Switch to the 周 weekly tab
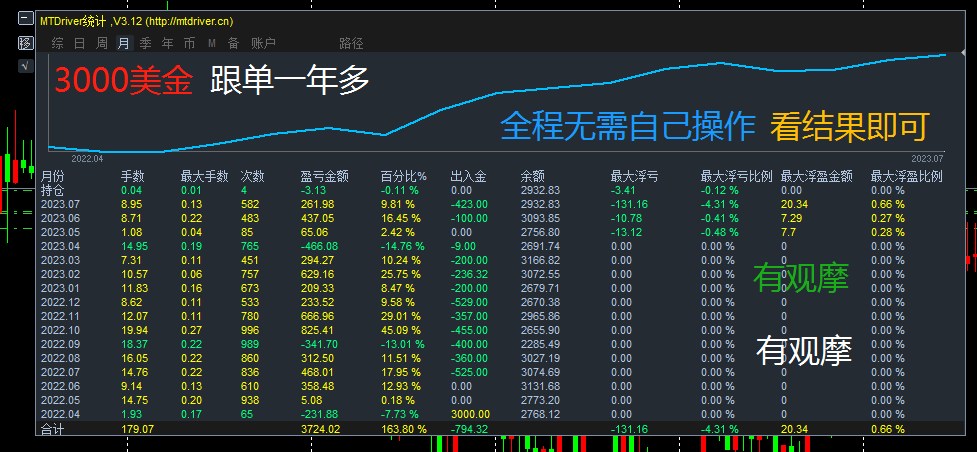Image resolution: width=977 pixels, height=452 pixels. coord(102,43)
